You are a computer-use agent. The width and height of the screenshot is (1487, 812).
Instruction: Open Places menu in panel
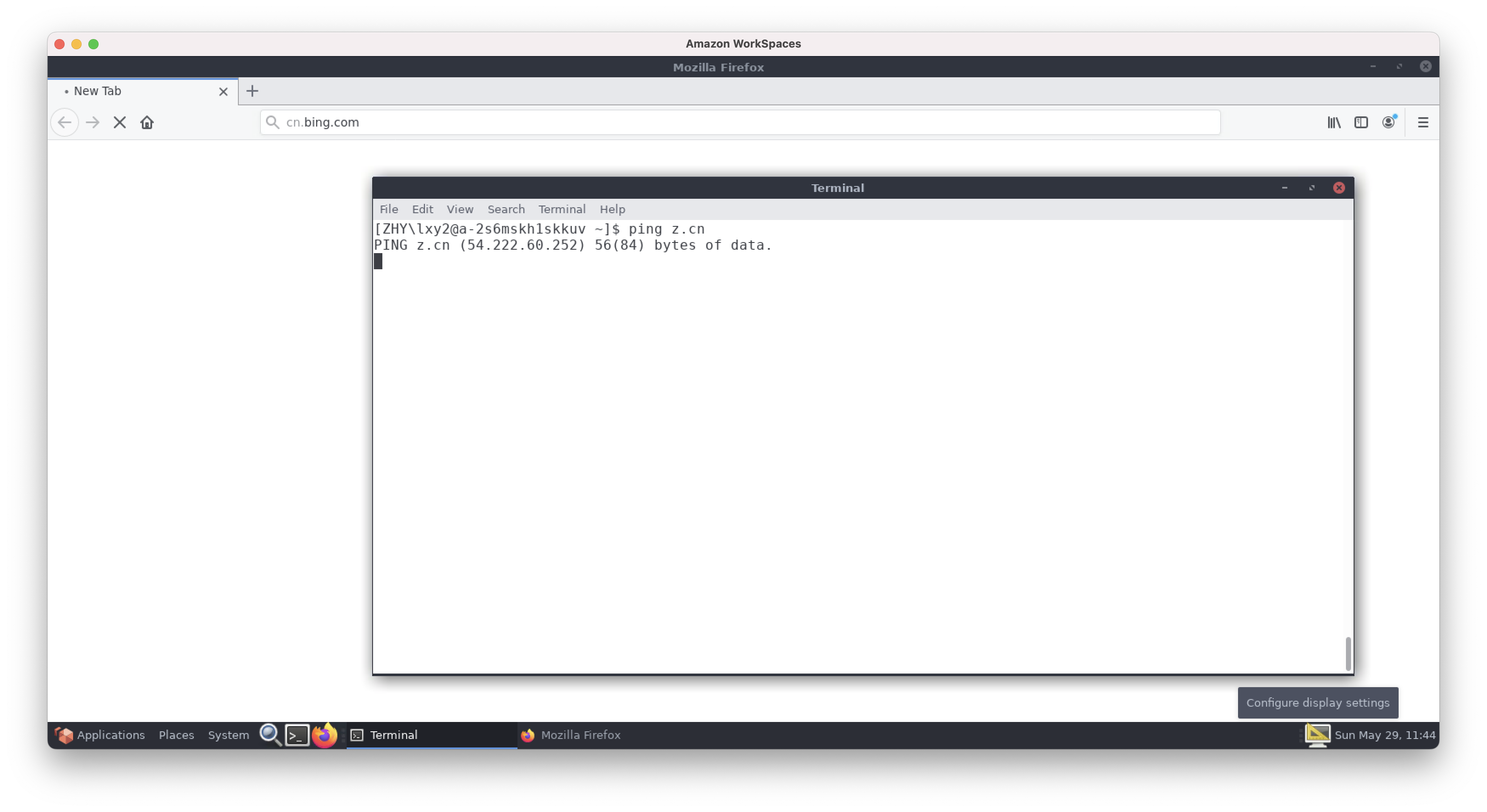(176, 735)
